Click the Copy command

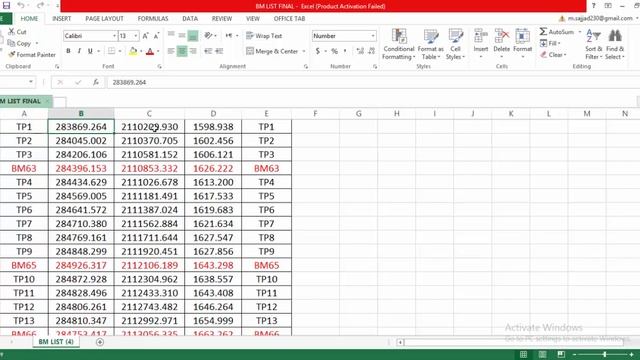click(19, 43)
